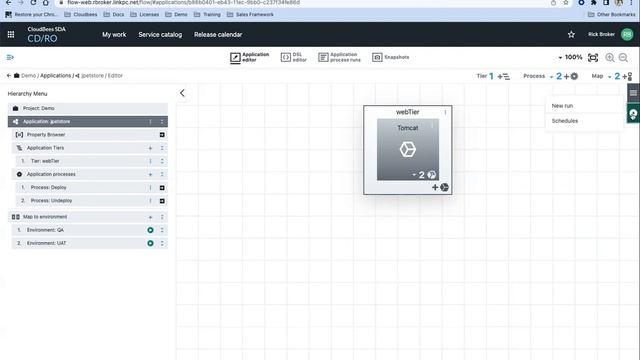
Task: Collapse the Application processes section
Action: pos(162,174)
